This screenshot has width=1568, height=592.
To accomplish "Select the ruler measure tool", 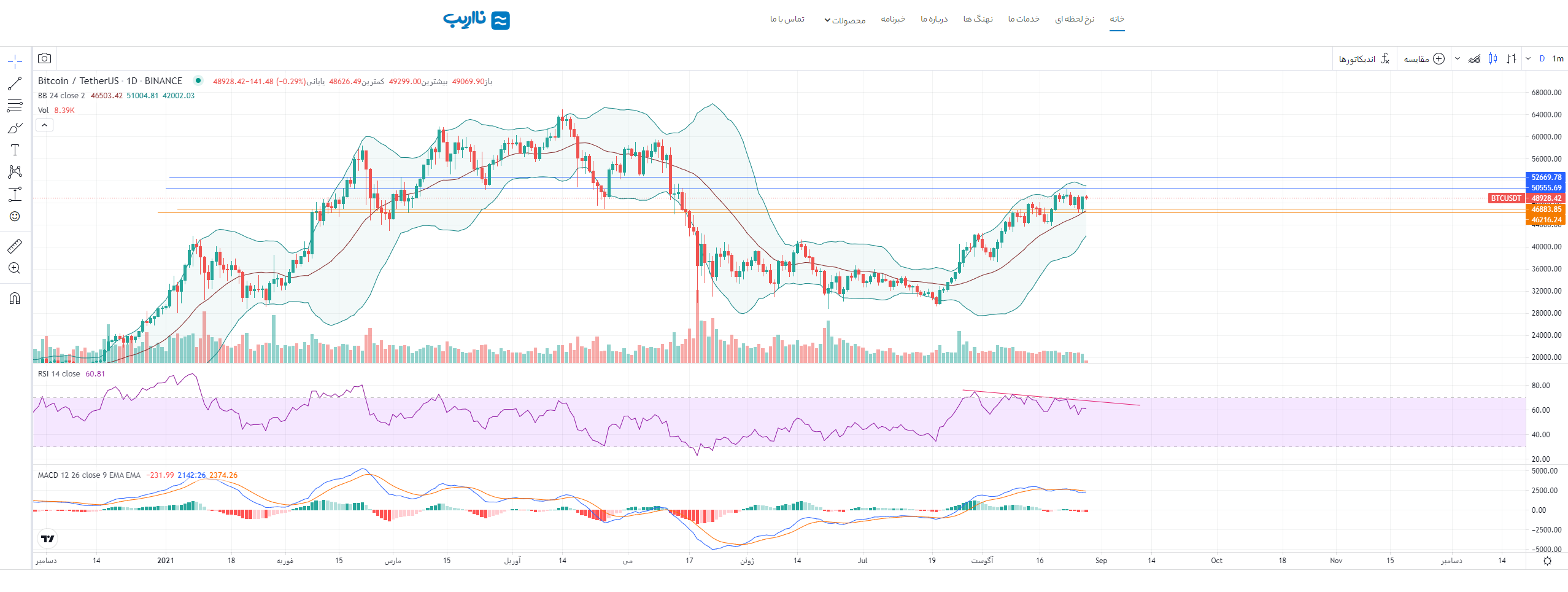I will pyautogui.click(x=15, y=246).
